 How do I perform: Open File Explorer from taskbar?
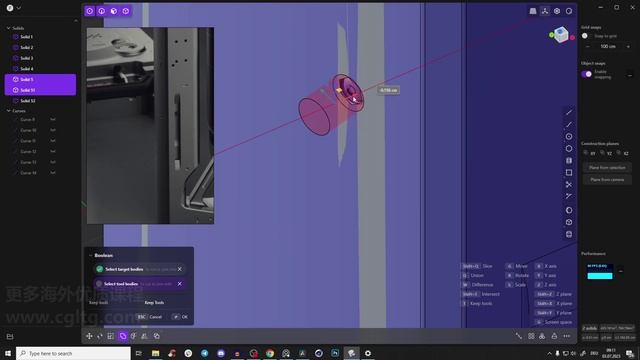coord(156,353)
